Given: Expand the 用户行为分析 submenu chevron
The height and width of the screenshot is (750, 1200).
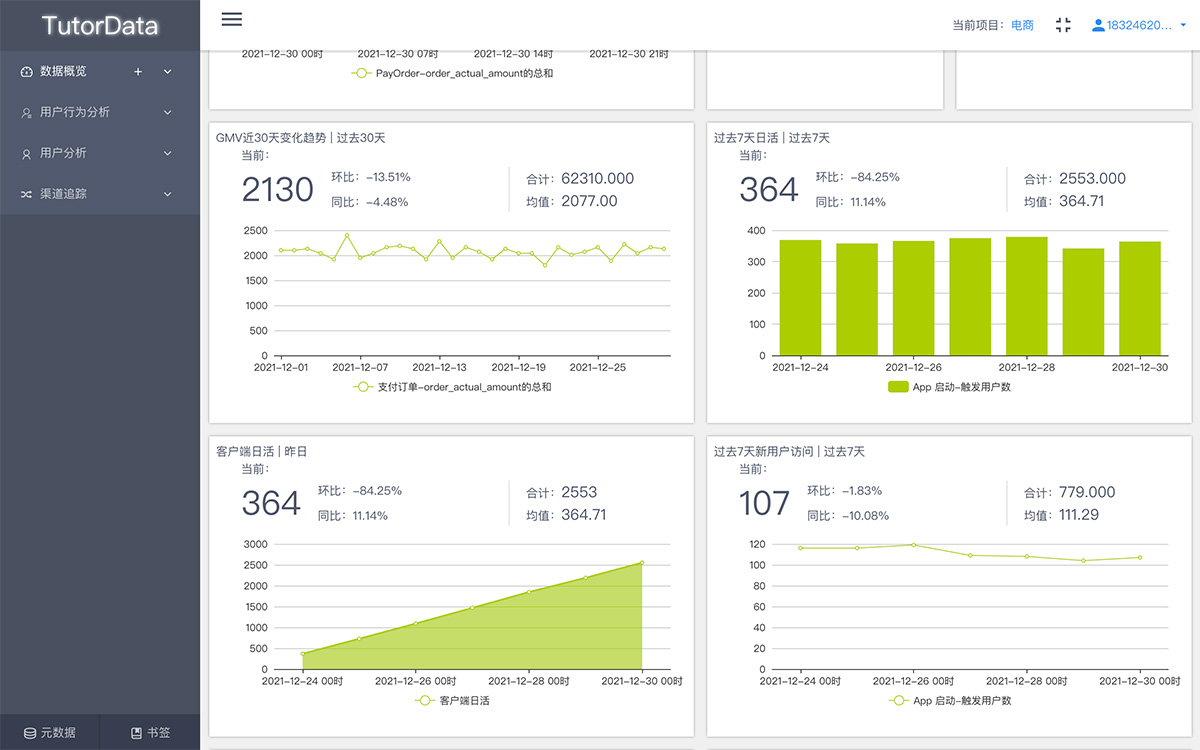Looking at the screenshot, I should click(167, 113).
